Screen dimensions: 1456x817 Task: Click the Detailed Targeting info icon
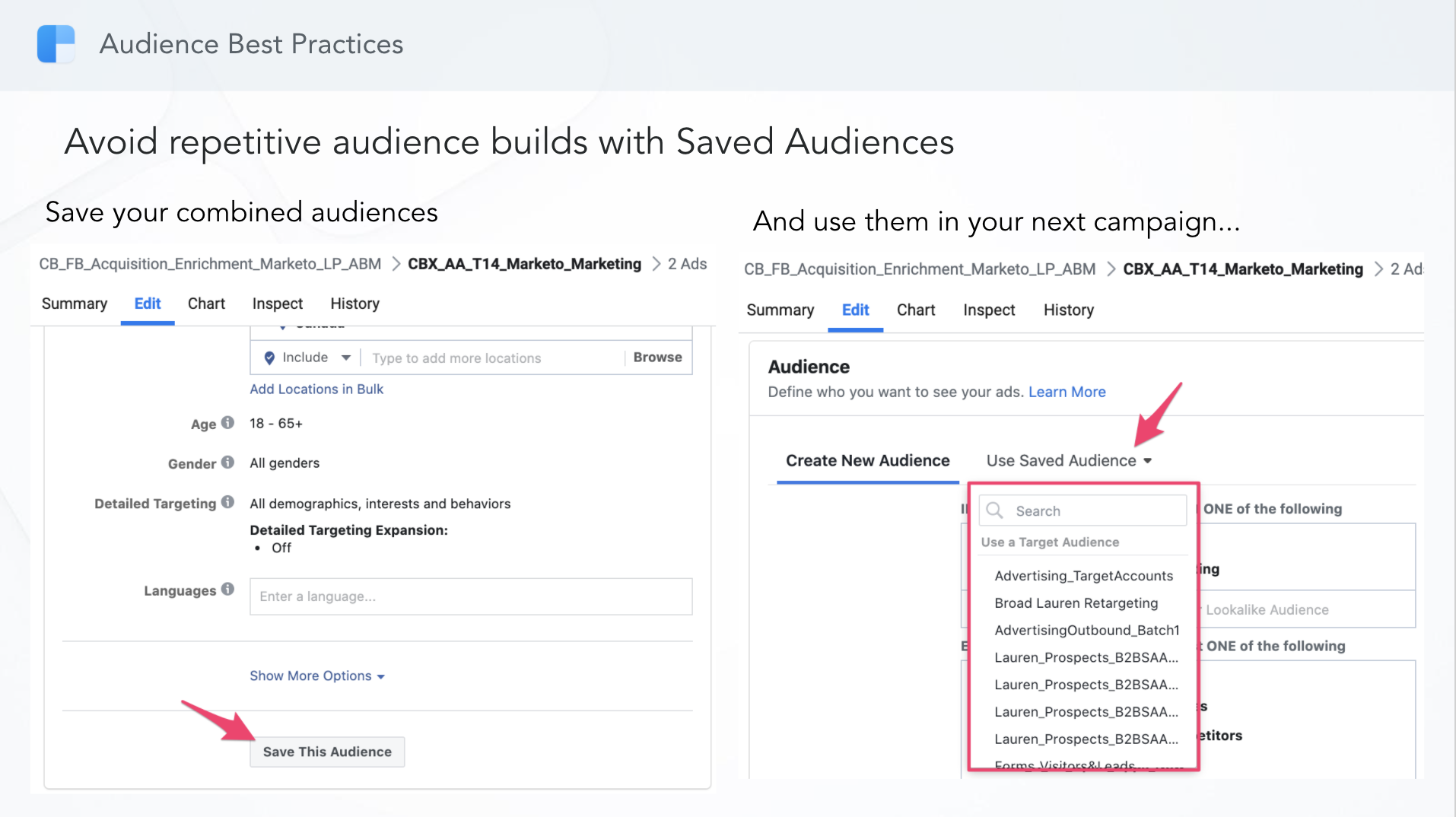(x=227, y=503)
